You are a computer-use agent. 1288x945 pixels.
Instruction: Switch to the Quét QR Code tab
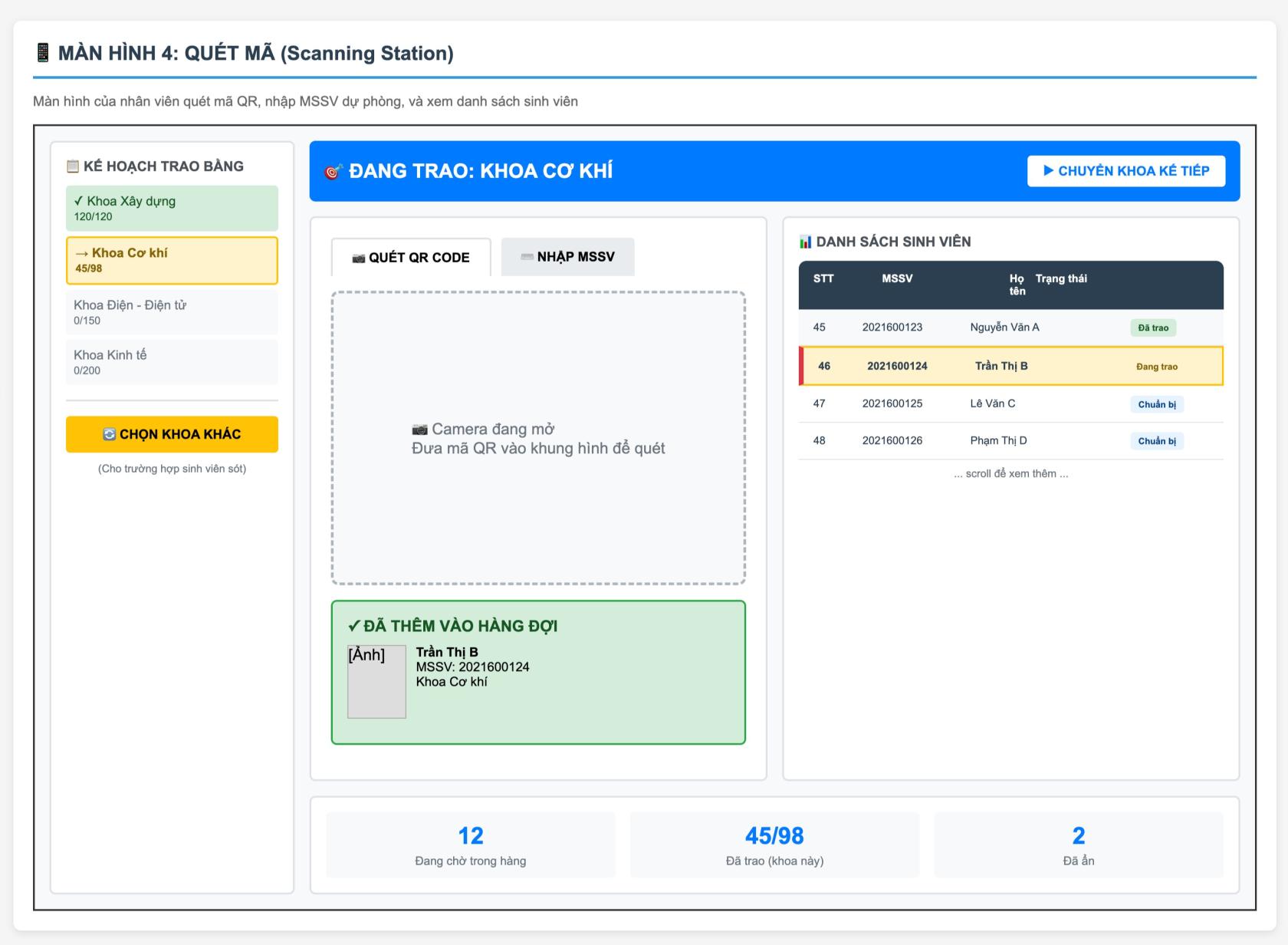[411, 258]
